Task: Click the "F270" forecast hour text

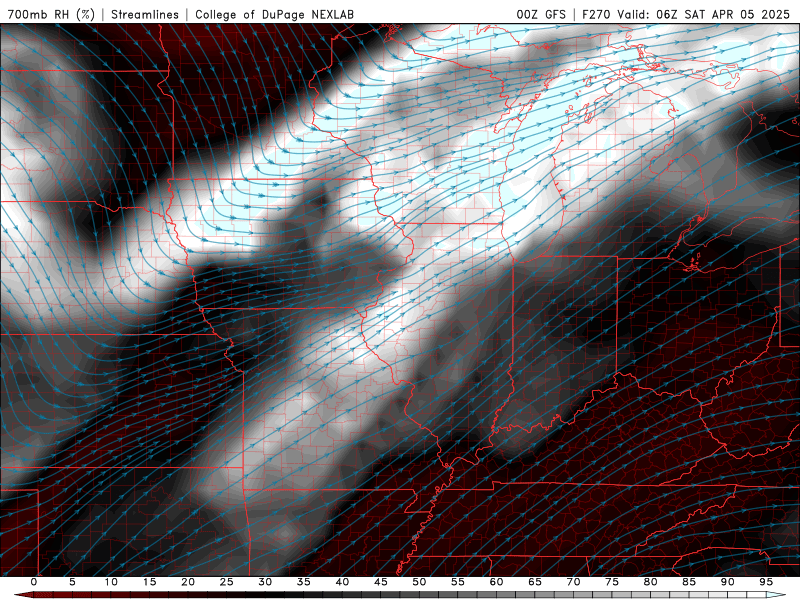Action: point(596,14)
